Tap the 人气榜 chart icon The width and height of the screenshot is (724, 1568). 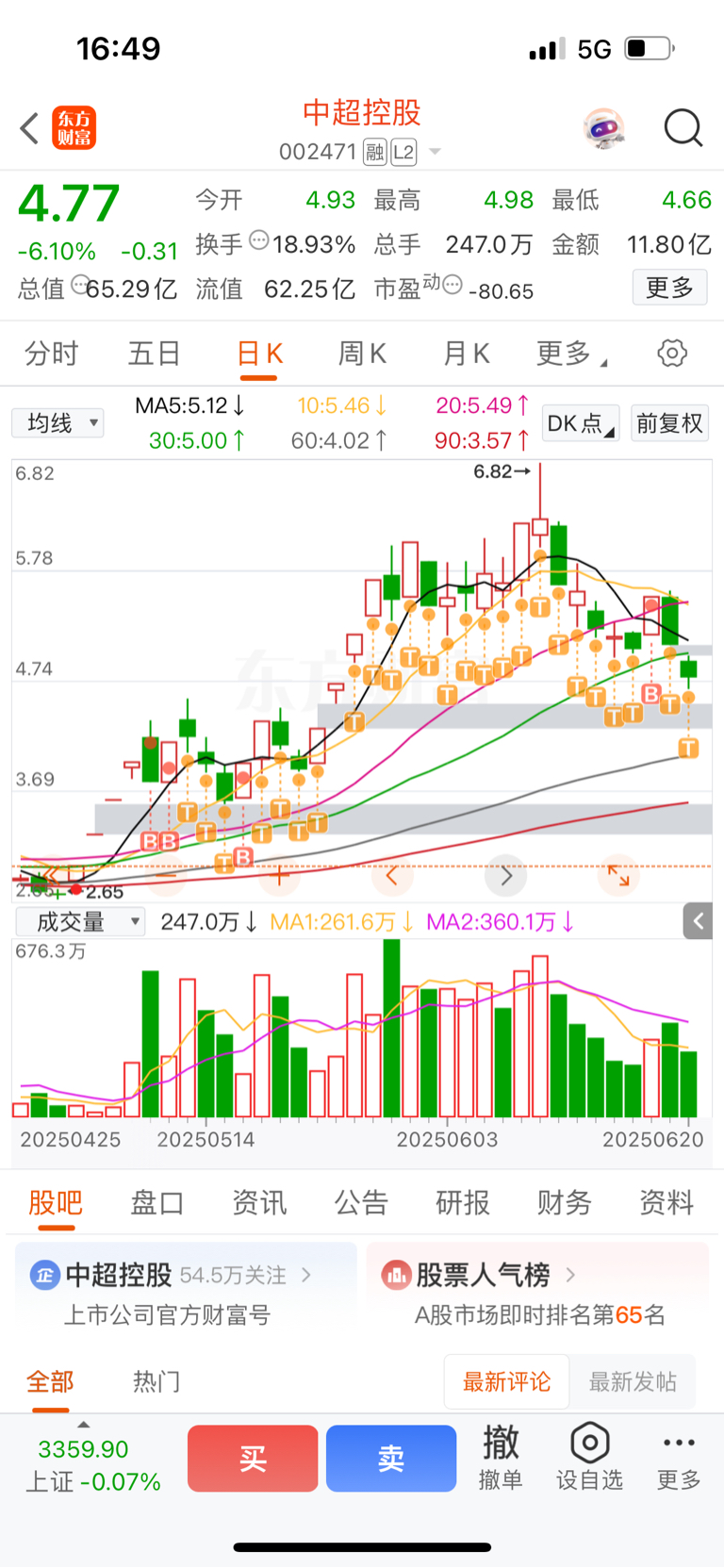pyautogui.click(x=396, y=1275)
